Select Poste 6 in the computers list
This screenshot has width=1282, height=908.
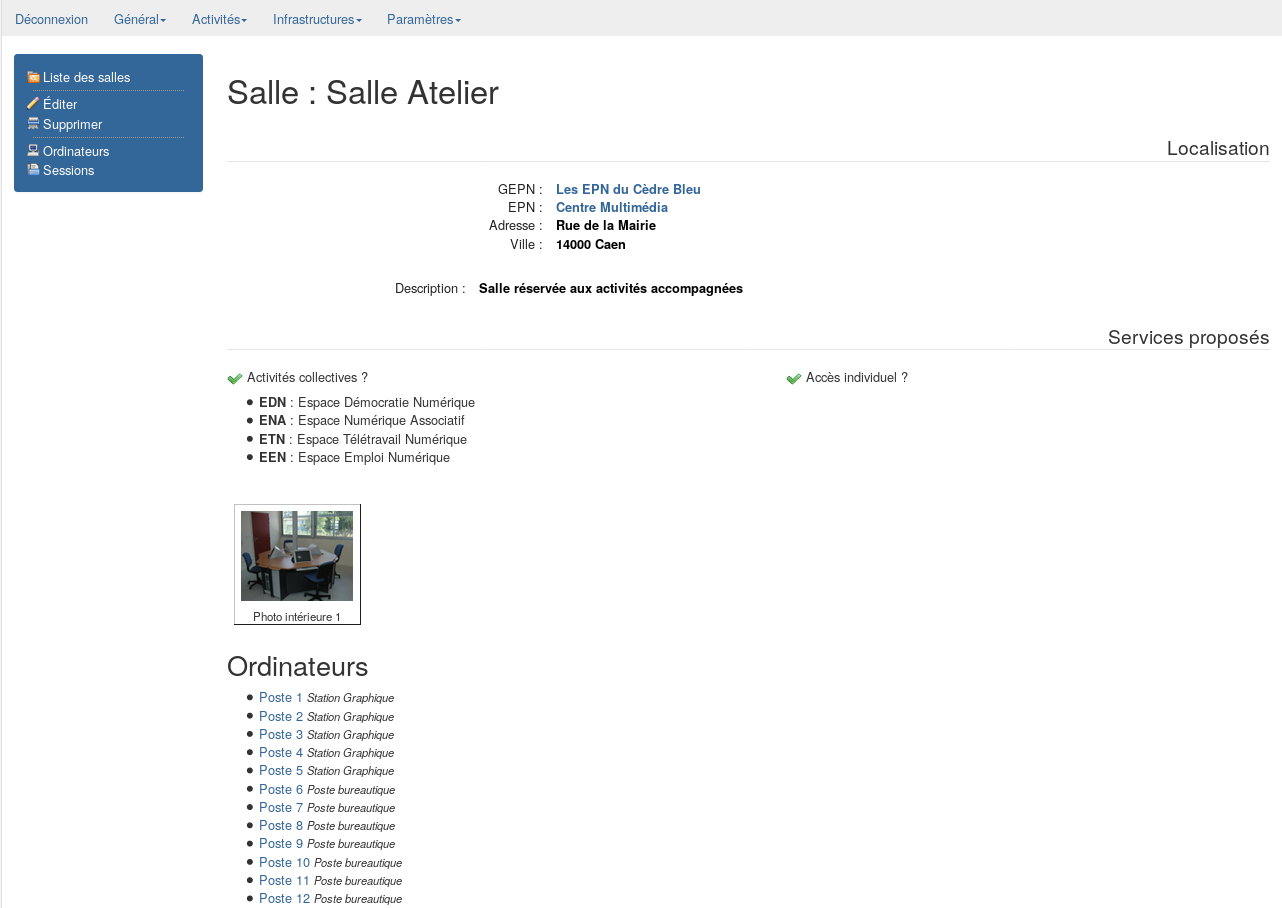[280, 789]
